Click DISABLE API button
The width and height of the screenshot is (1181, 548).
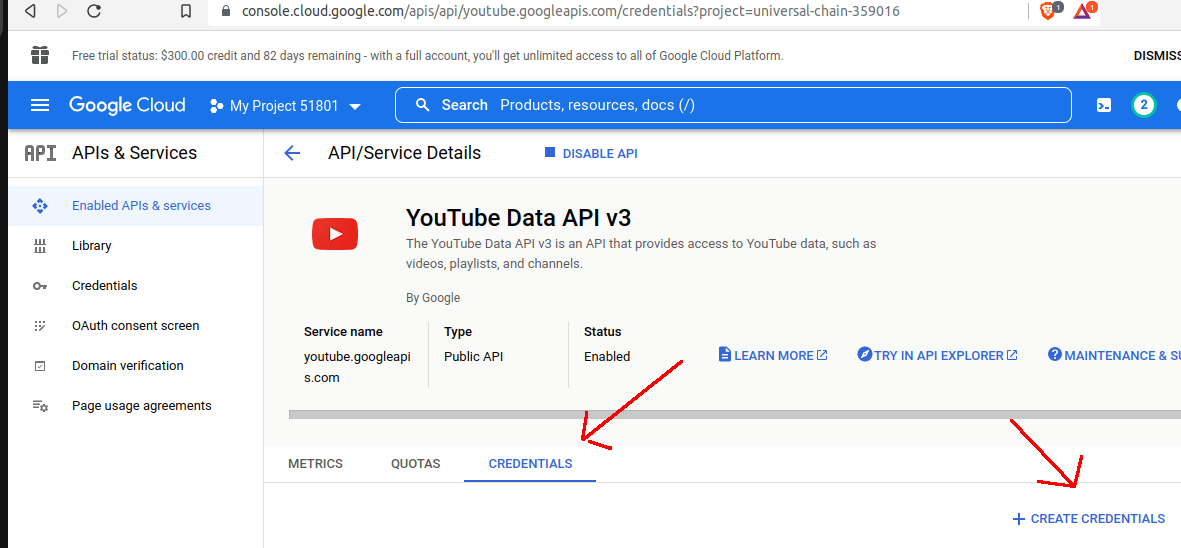click(x=590, y=154)
